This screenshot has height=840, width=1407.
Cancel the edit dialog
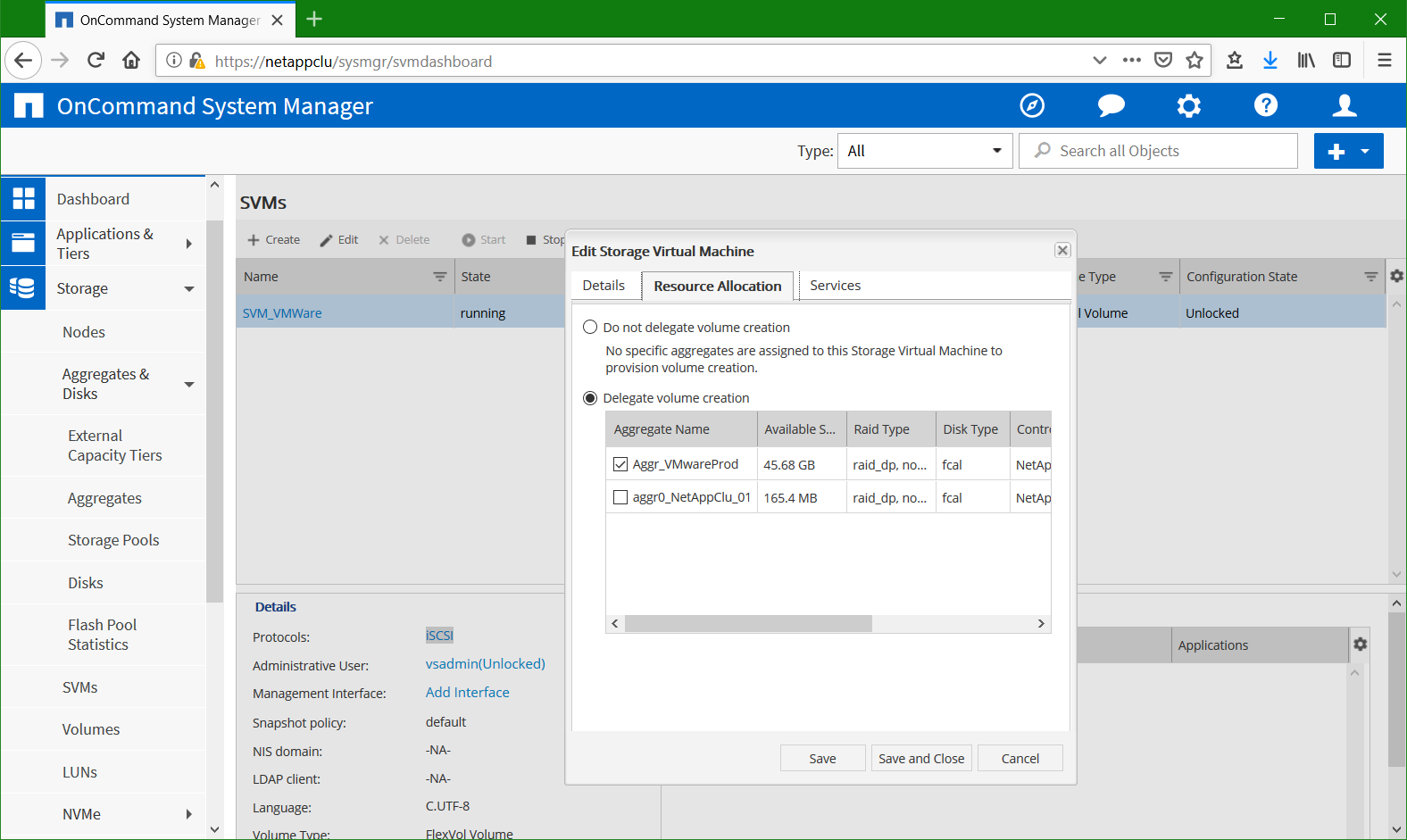pos(1020,758)
